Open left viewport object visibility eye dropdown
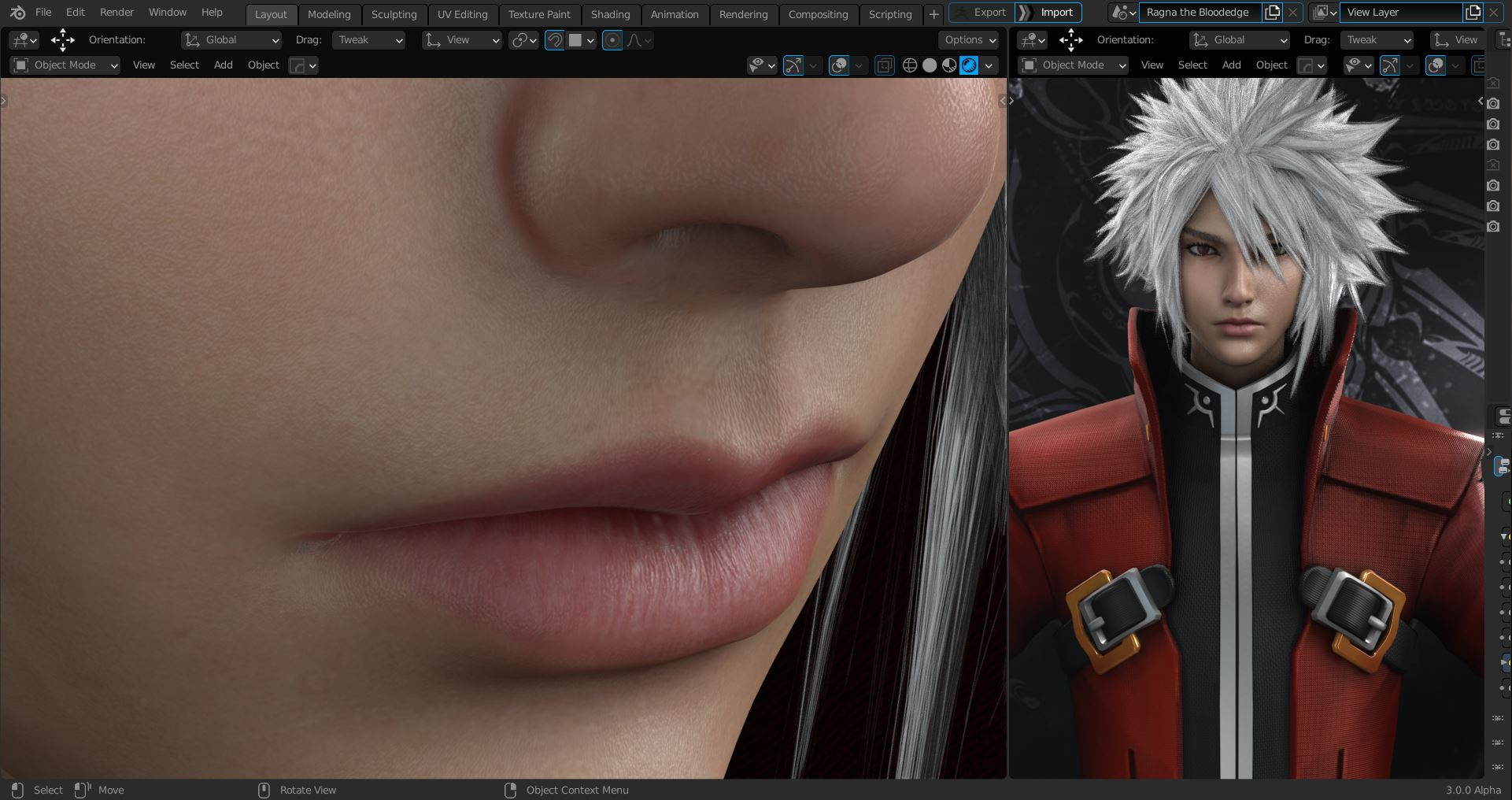Viewport: 1512px width, 800px height. (x=762, y=65)
